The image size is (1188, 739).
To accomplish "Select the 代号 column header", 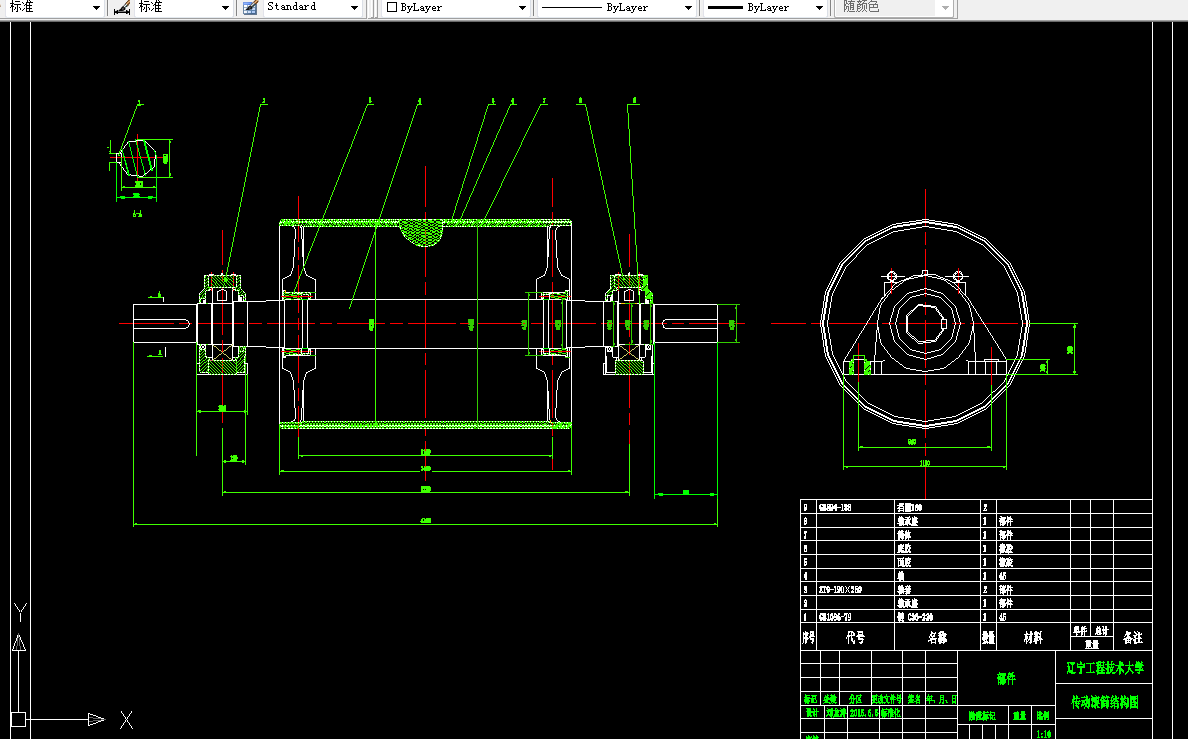I will 855,637.
